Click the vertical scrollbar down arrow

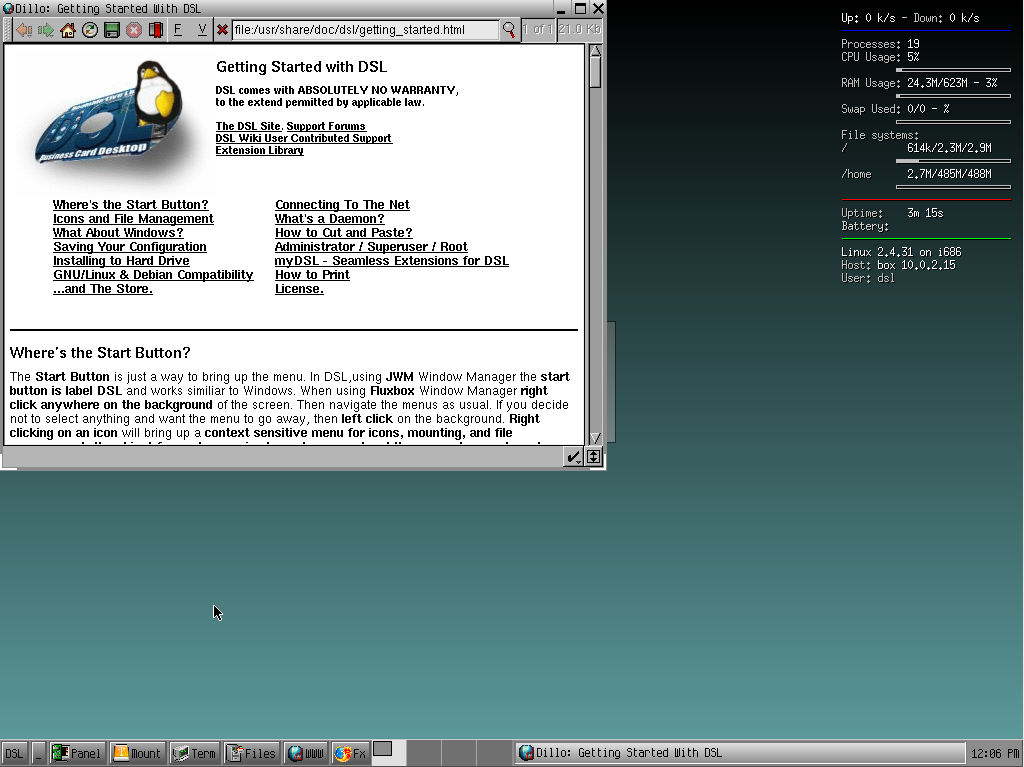click(x=594, y=438)
